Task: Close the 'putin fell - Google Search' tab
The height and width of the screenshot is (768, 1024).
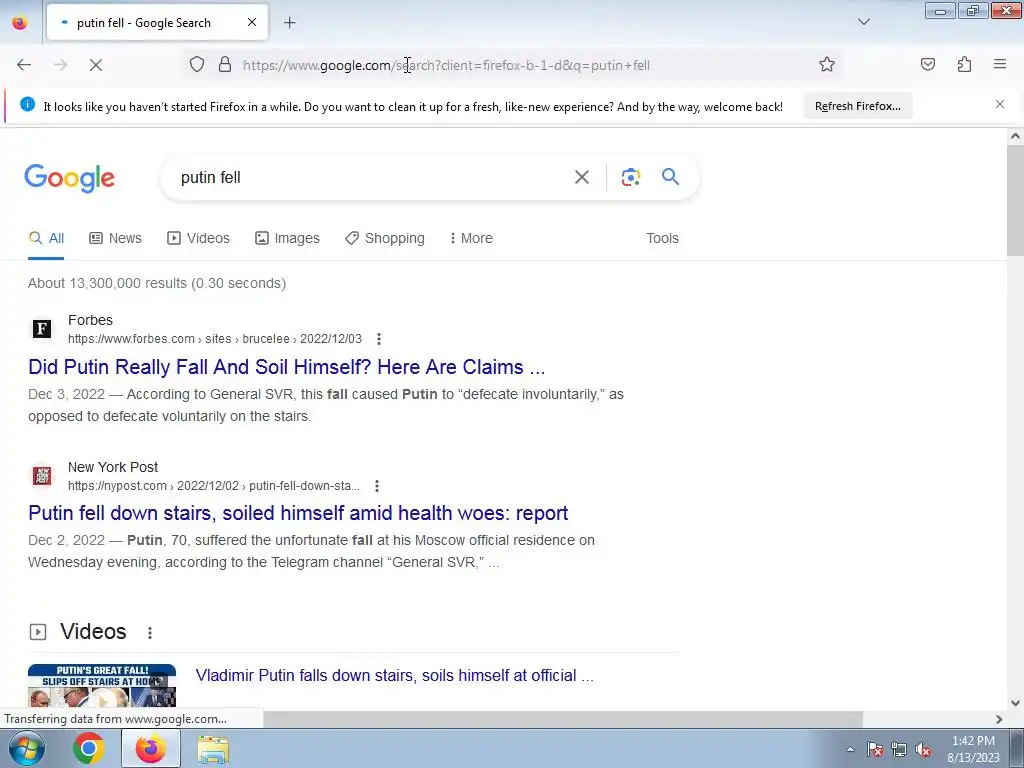Action: tap(252, 22)
